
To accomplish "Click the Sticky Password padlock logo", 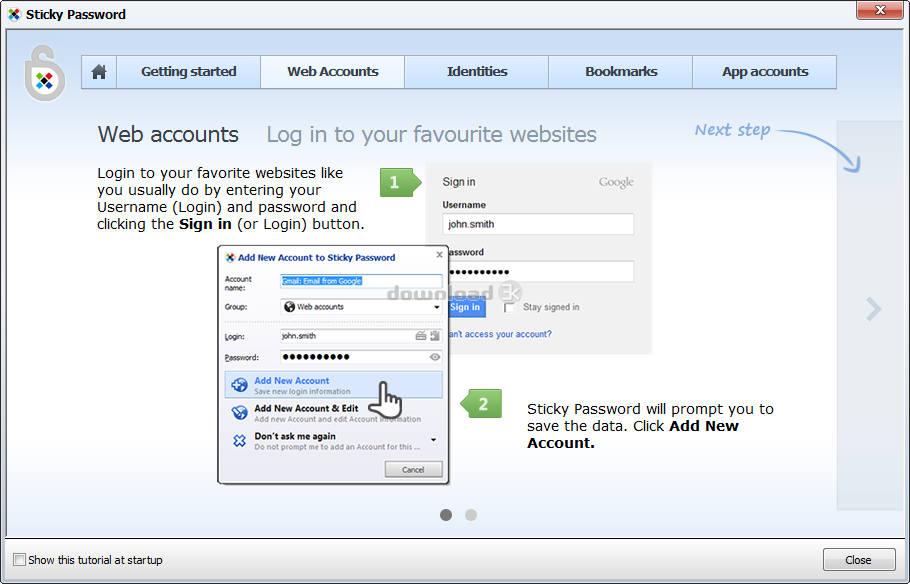I will pyautogui.click(x=45, y=74).
